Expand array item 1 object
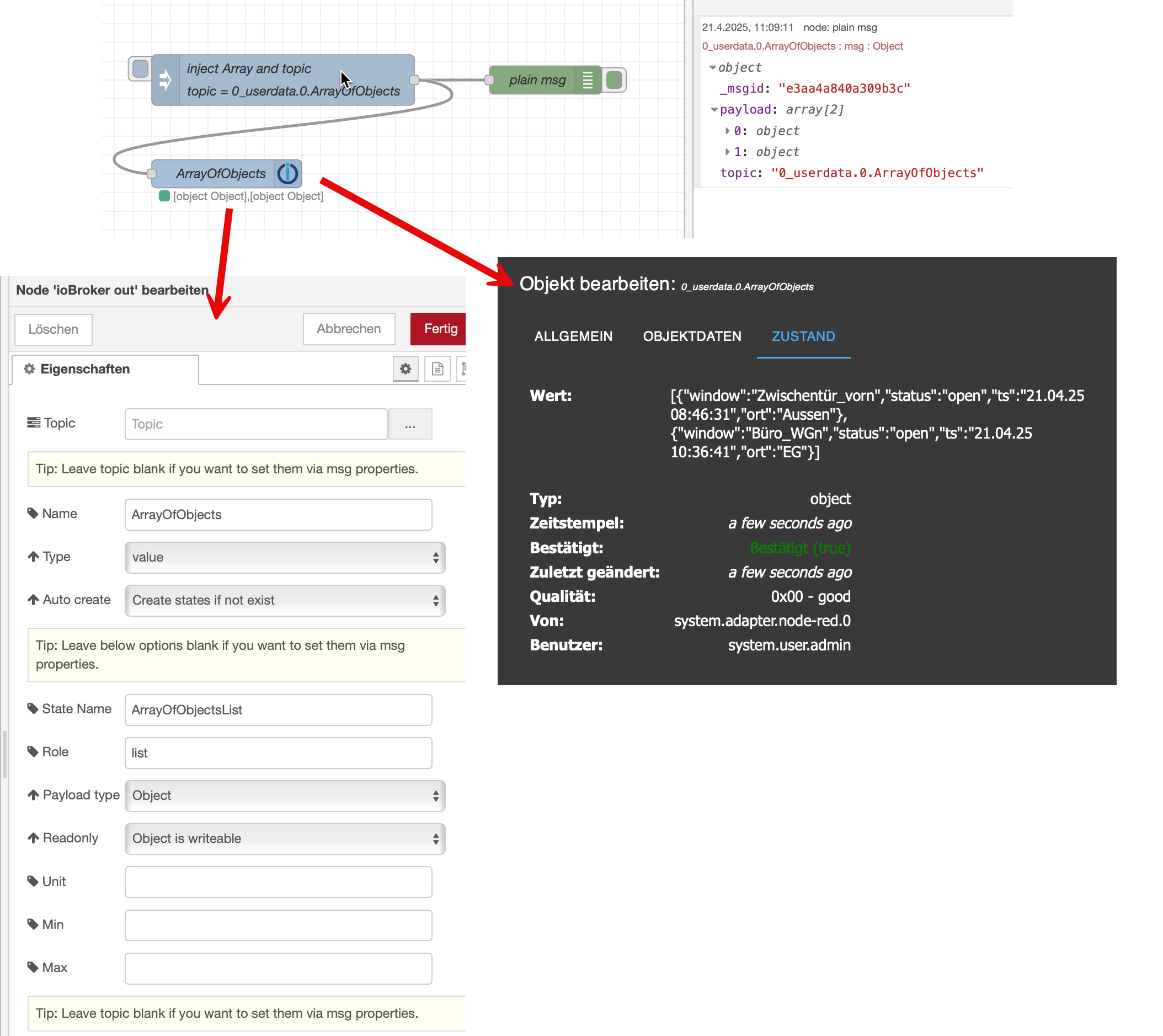The width and height of the screenshot is (1163, 1036). (x=728, y=152)
